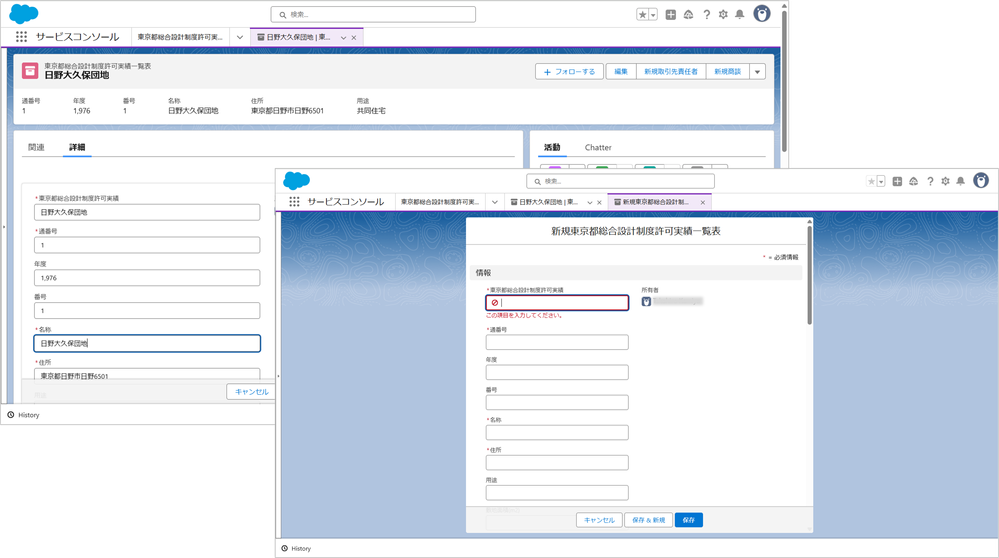Open user avatar menu in front window
999x558 pixels.
tap(981, 181)
